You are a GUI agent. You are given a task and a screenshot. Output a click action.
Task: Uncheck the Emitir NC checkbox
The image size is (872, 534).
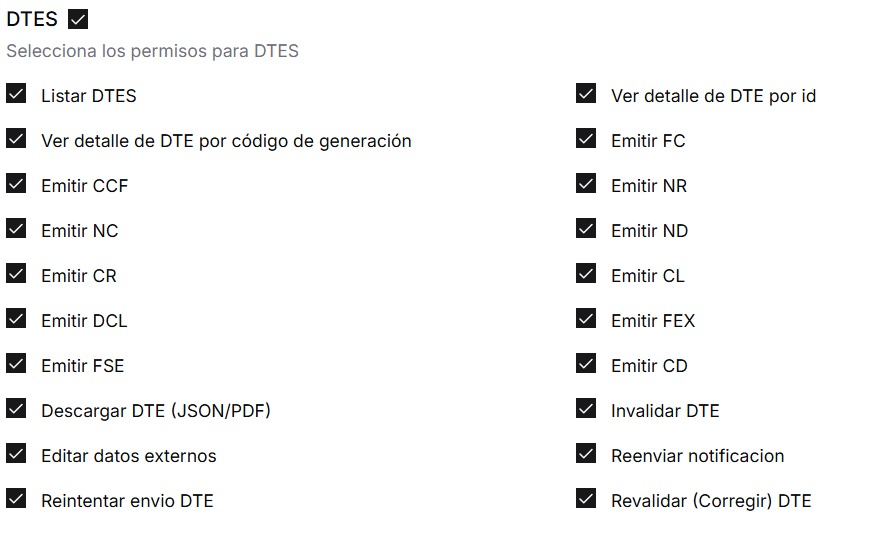point(16,229)
